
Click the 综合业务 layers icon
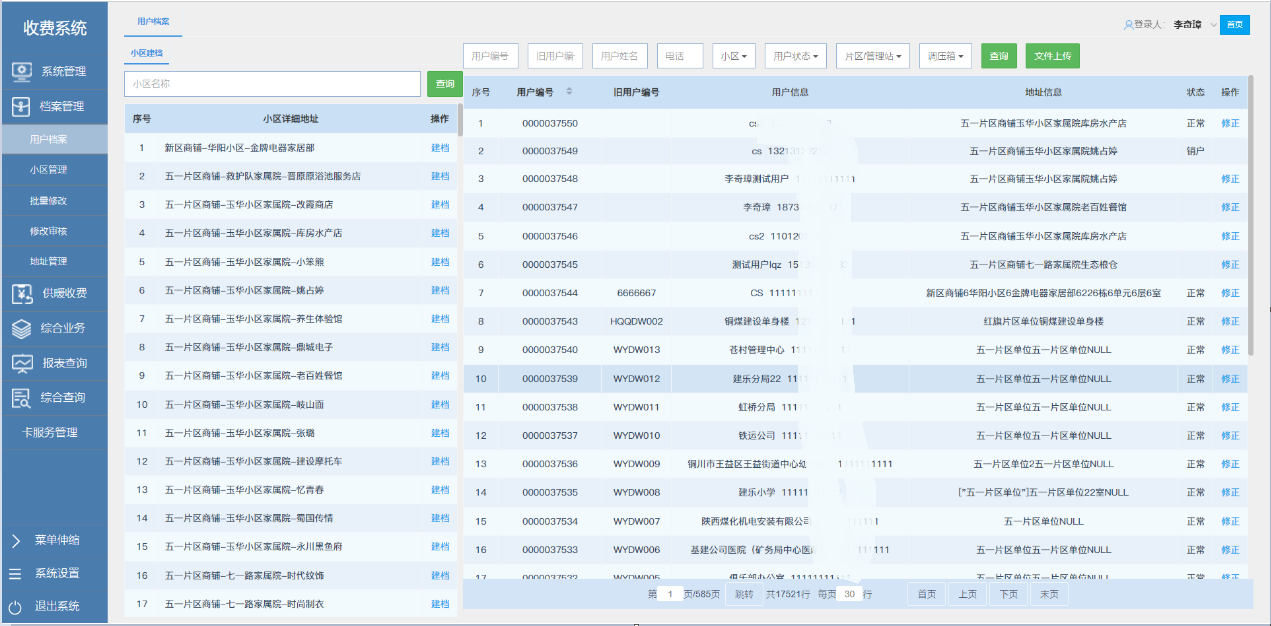pos(21,328)
